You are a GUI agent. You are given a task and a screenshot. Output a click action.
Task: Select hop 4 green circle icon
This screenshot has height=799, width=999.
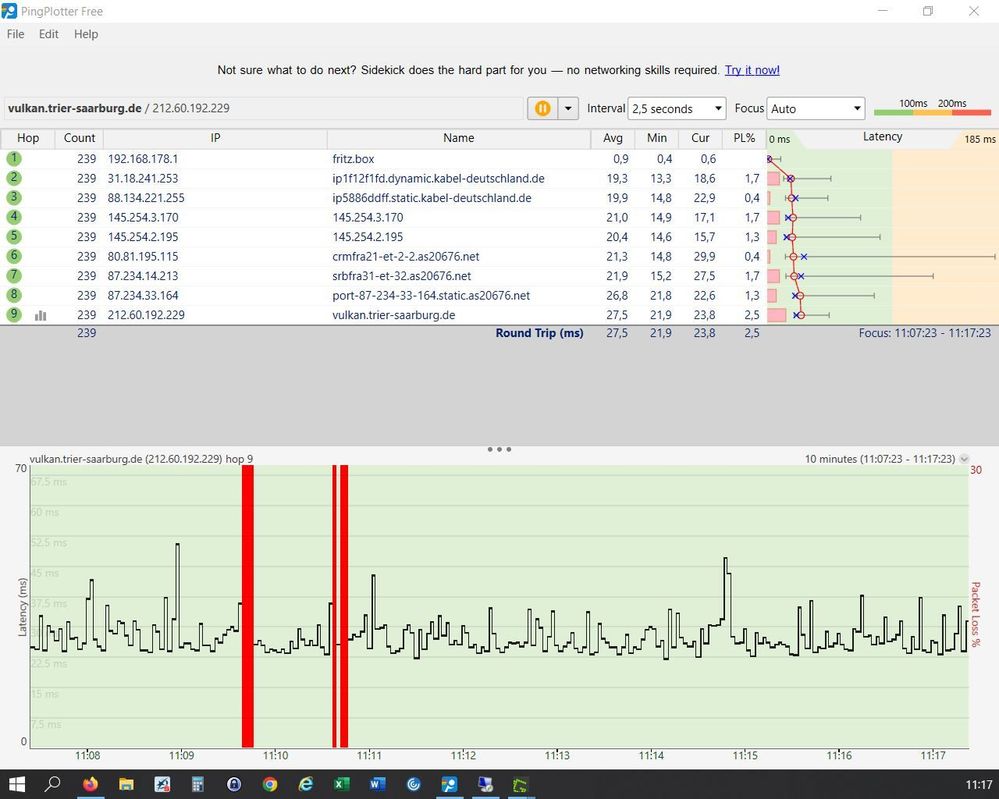point(14,217)
